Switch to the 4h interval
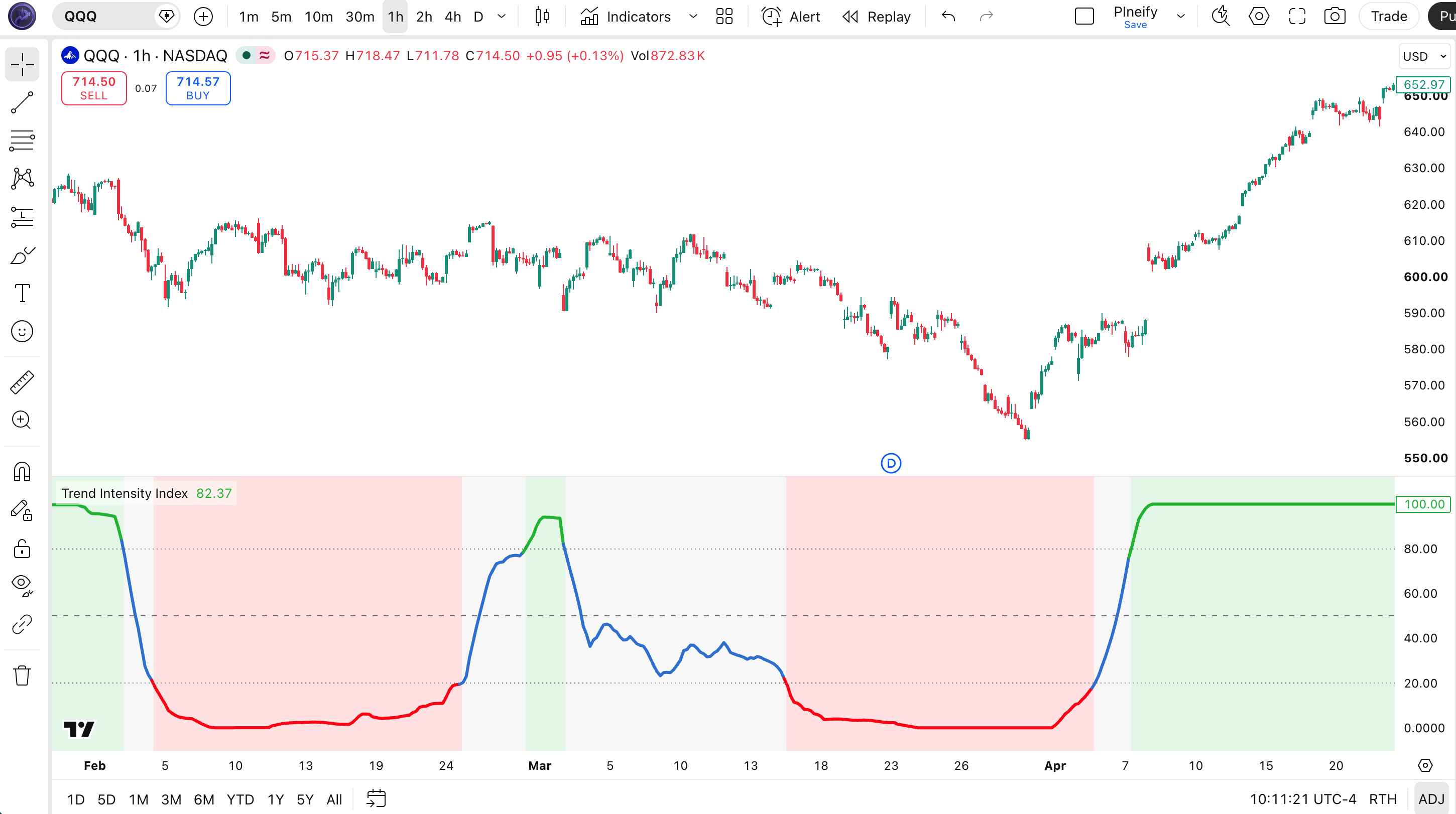The height and width of the screenshot is (814, 1456). coord(453,17)
